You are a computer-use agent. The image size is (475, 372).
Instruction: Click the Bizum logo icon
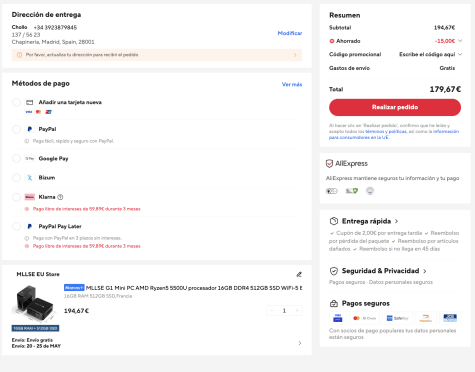click(x=30, y=178)
